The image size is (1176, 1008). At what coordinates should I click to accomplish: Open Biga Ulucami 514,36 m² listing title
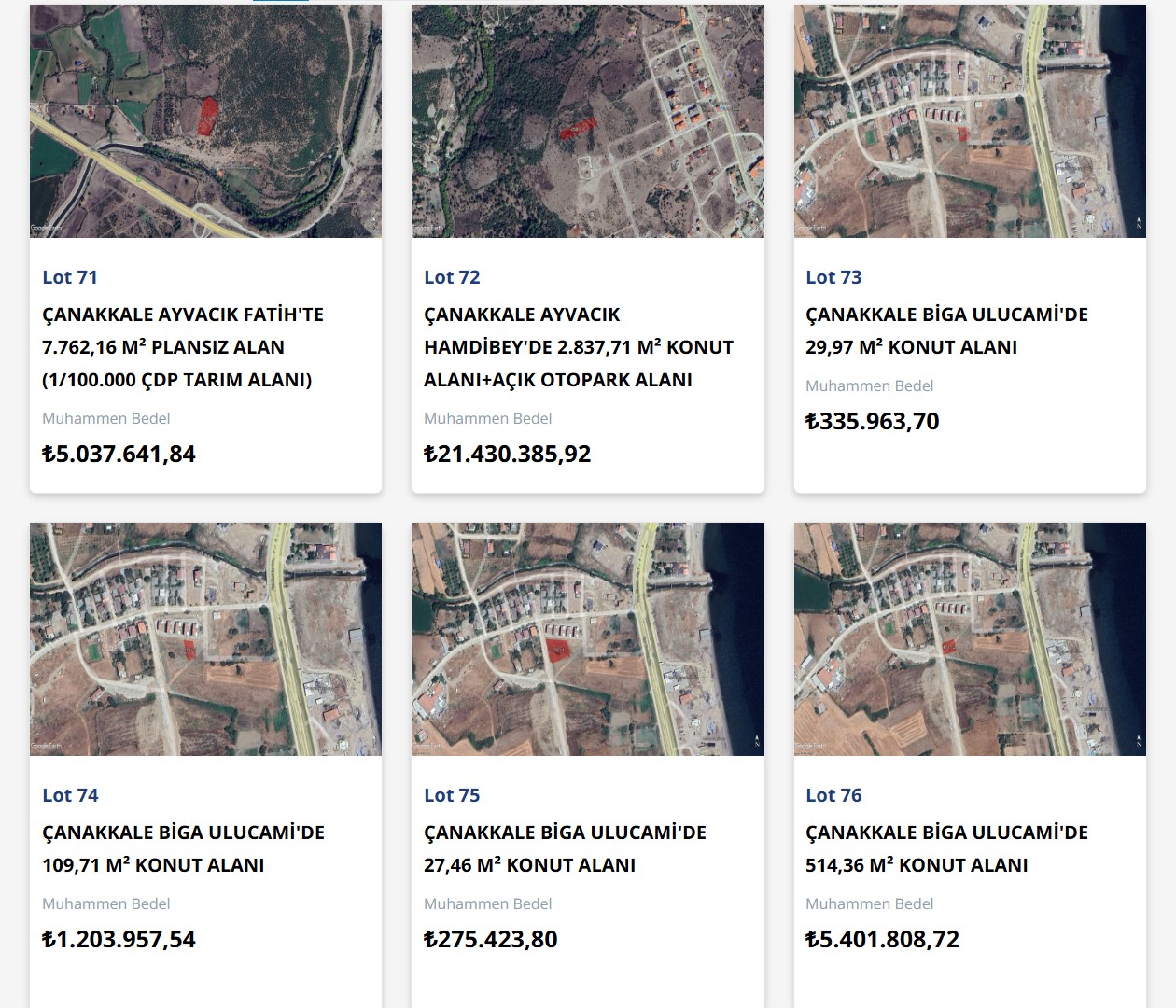[x=945, y=848]
